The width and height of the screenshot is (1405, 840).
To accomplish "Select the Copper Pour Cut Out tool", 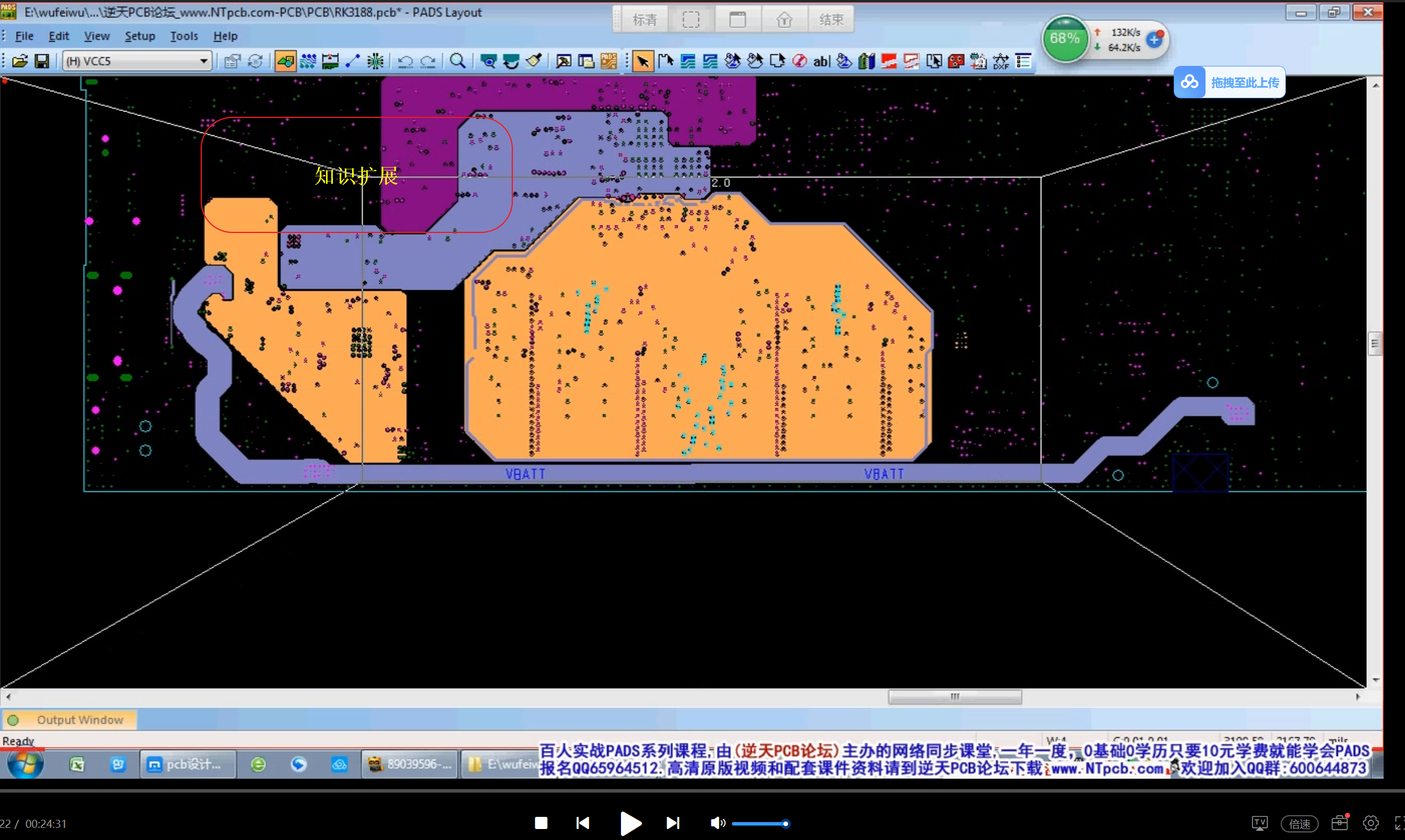I will pyautogui.click(x=755, y=61).
